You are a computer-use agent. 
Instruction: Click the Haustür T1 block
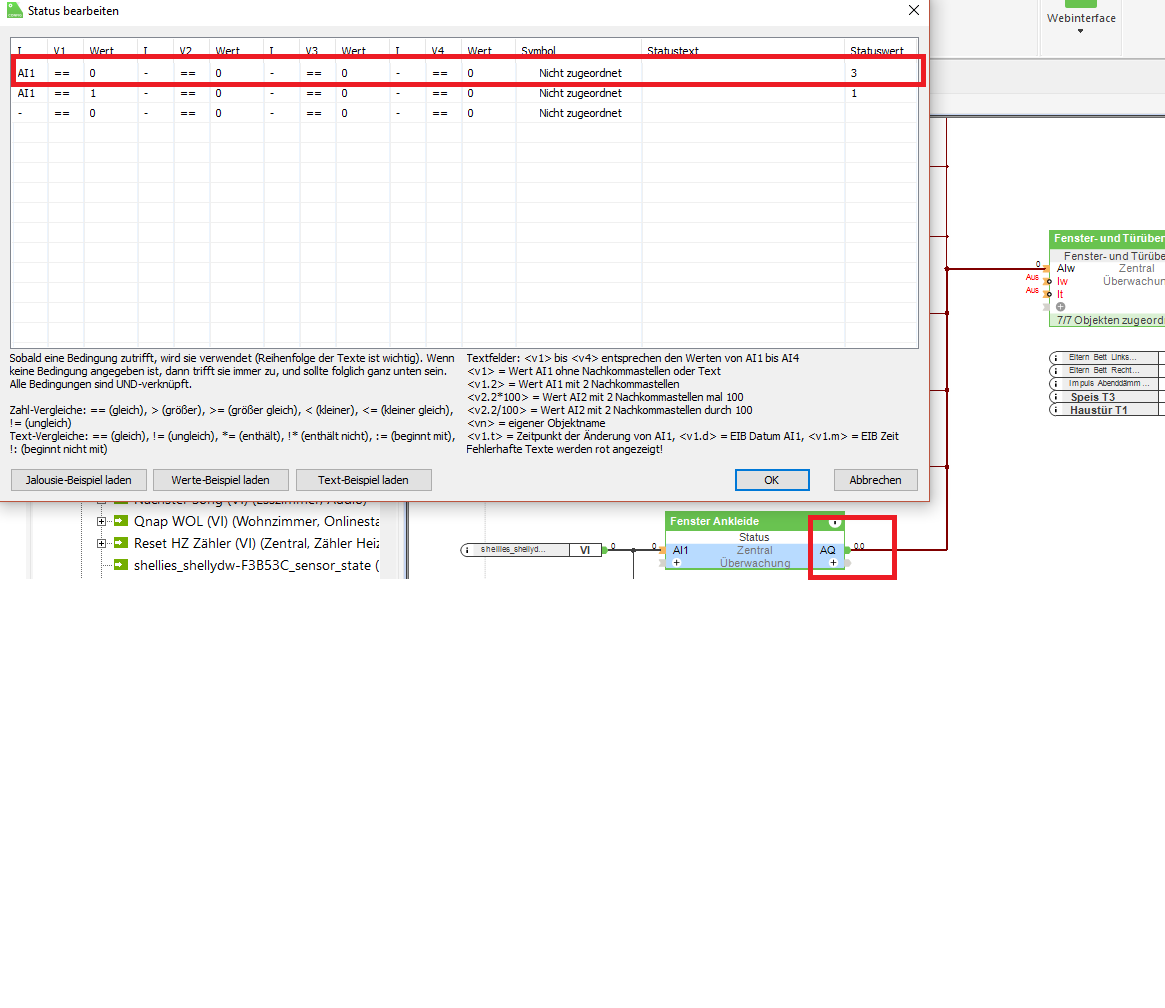[1106, 410]
